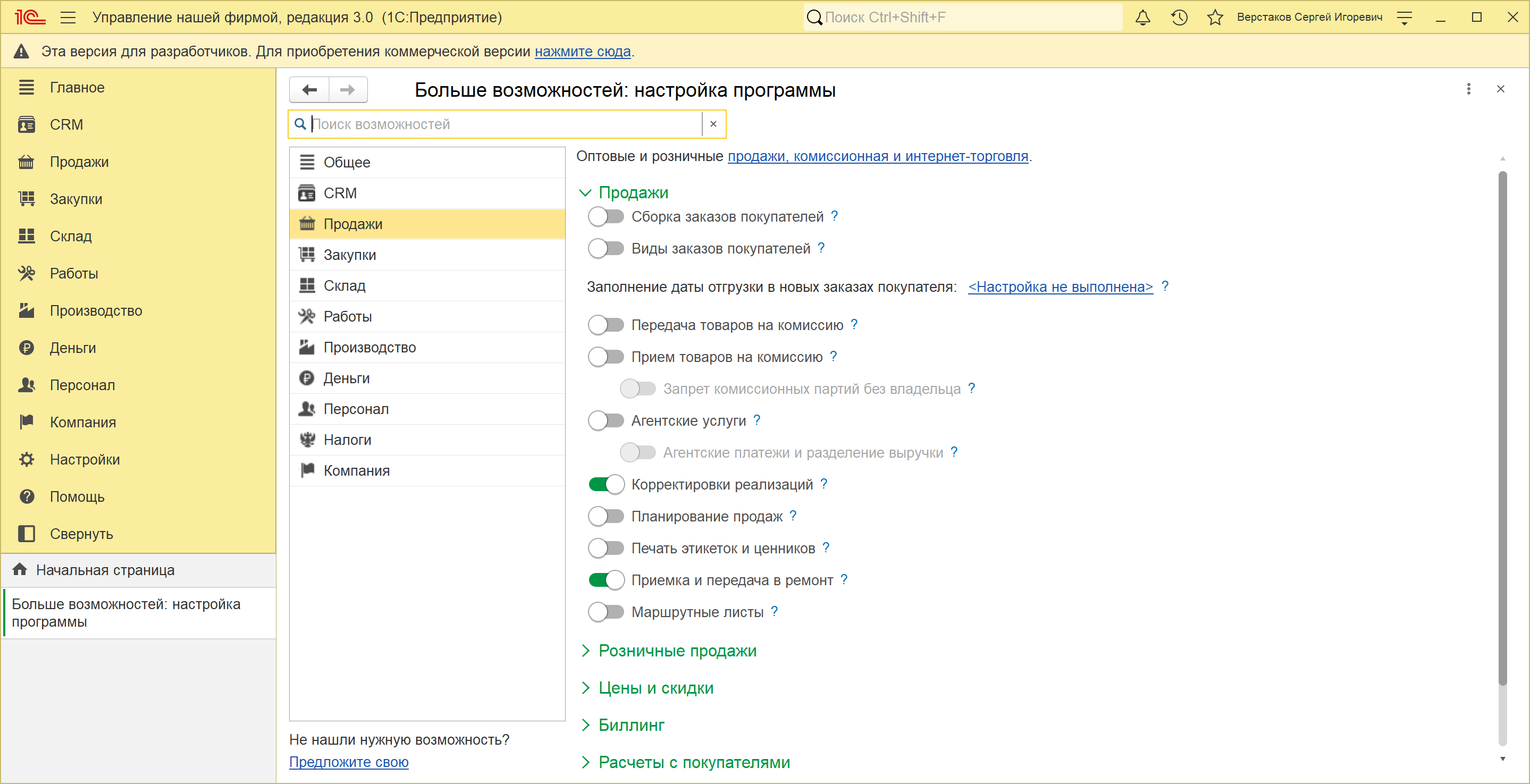Viewport: 1530px width, 784px height.
Task: Open Главное section in left sidebar
Action: (x=138, y=87)
